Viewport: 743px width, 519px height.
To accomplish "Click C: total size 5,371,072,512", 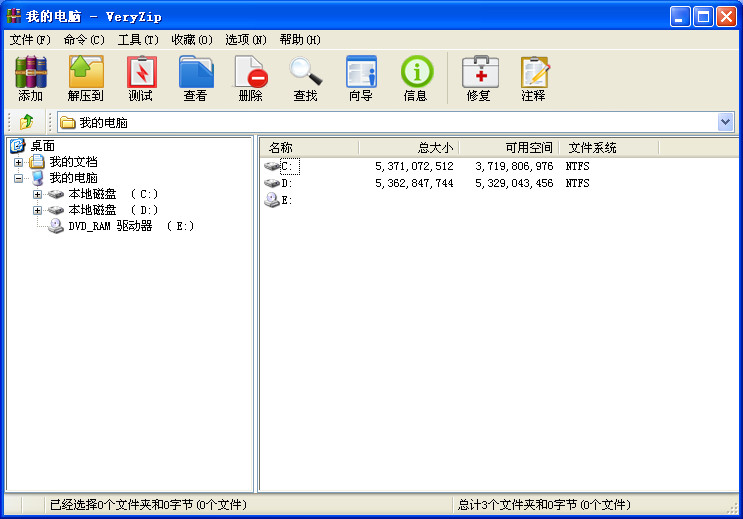I will click(x=414, y=166).
